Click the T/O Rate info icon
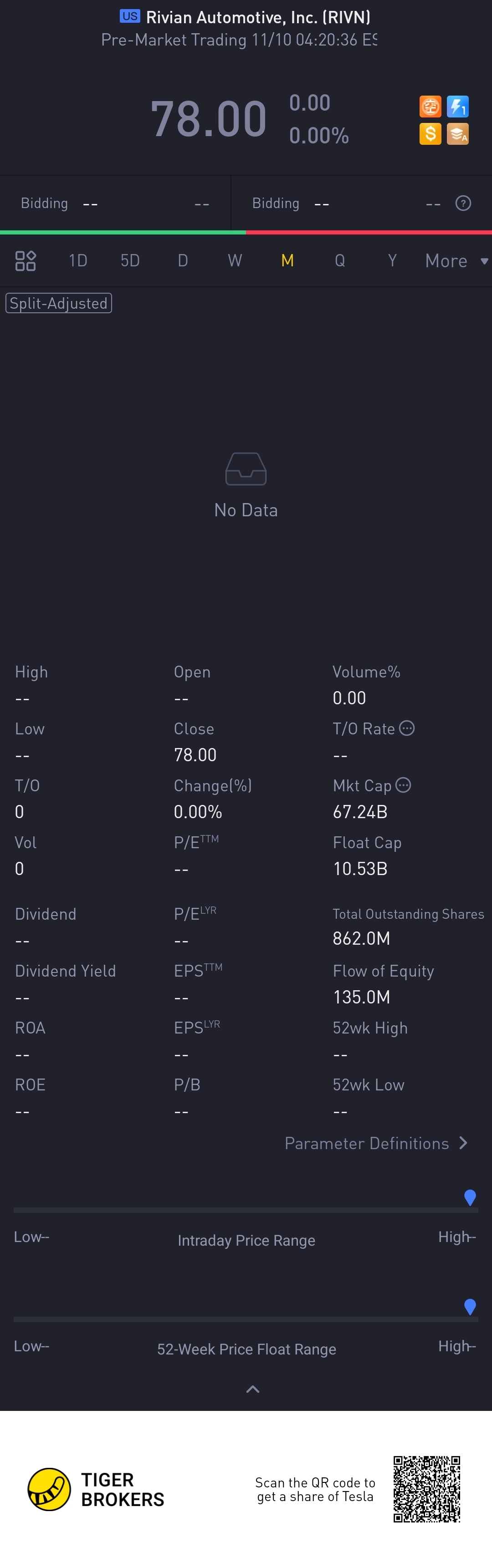Image resolution: width=492 pixels, height=1568 pixels. pyautogui.click(x=407, y=728)
